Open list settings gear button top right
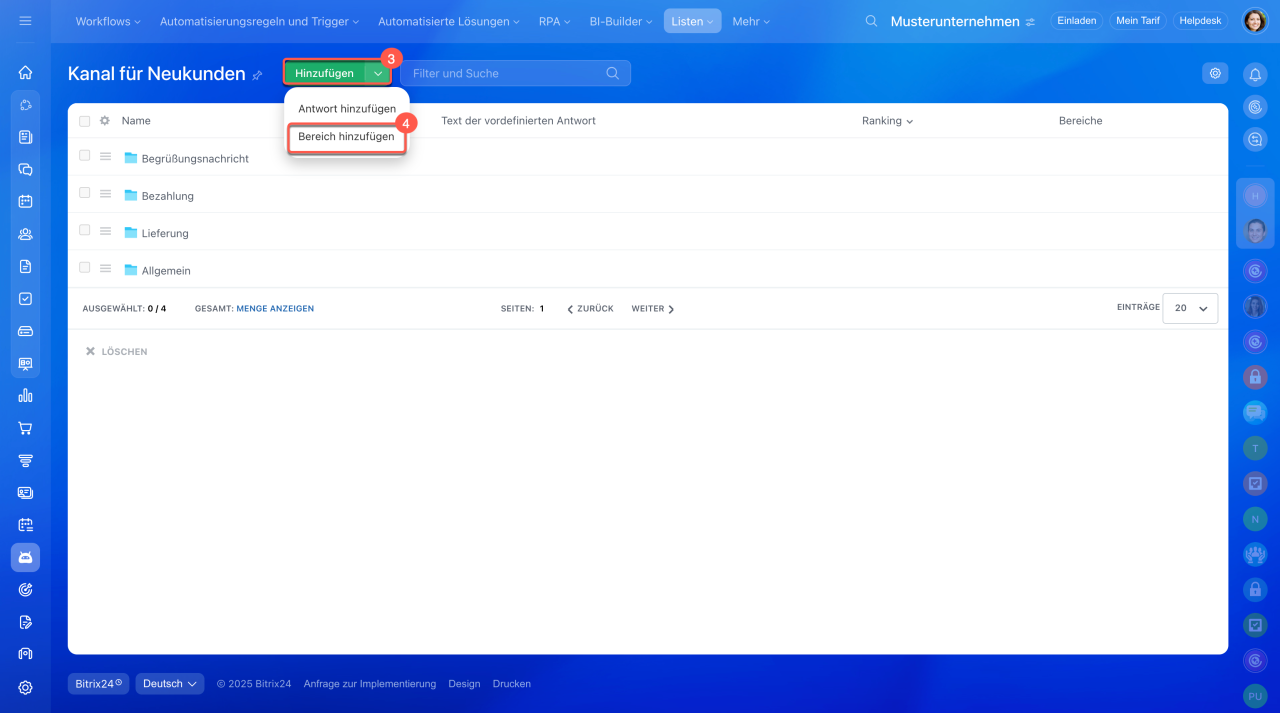Screen dimensions: 1280x713 tap(1215, 73)
